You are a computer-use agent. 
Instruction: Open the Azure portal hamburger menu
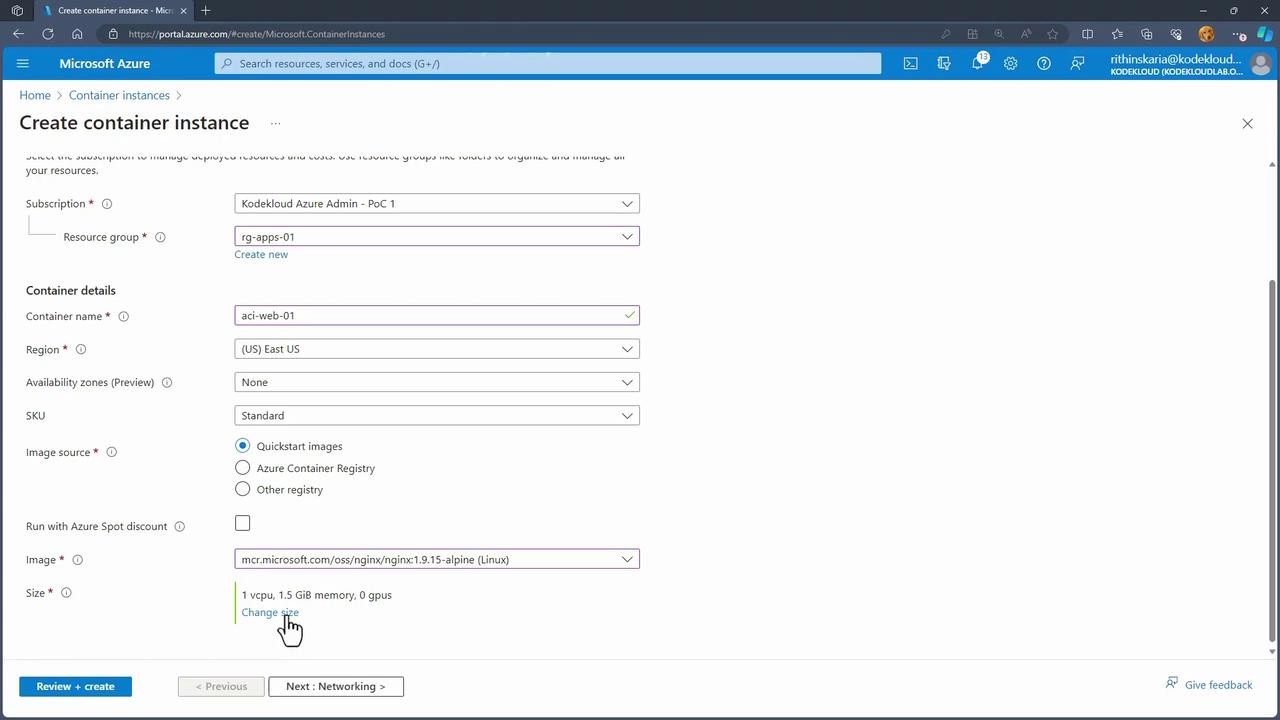[x=23, y=63]
